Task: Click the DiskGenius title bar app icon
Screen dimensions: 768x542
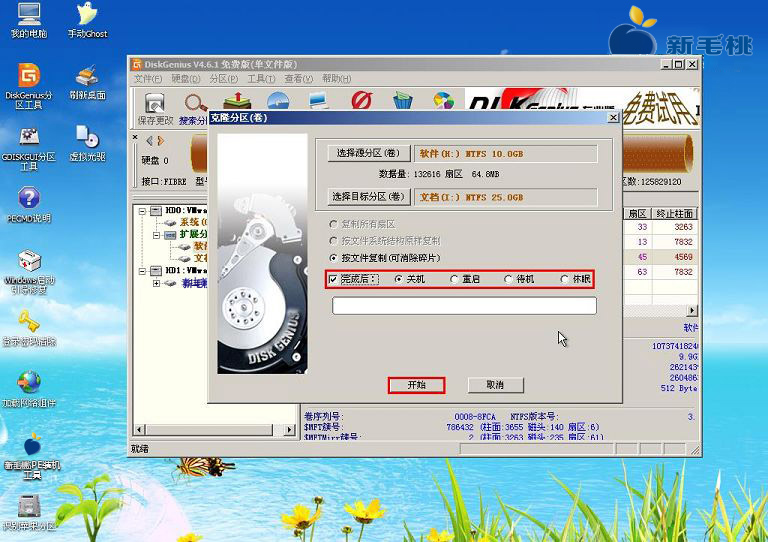Action: click(x=137, y=64)
